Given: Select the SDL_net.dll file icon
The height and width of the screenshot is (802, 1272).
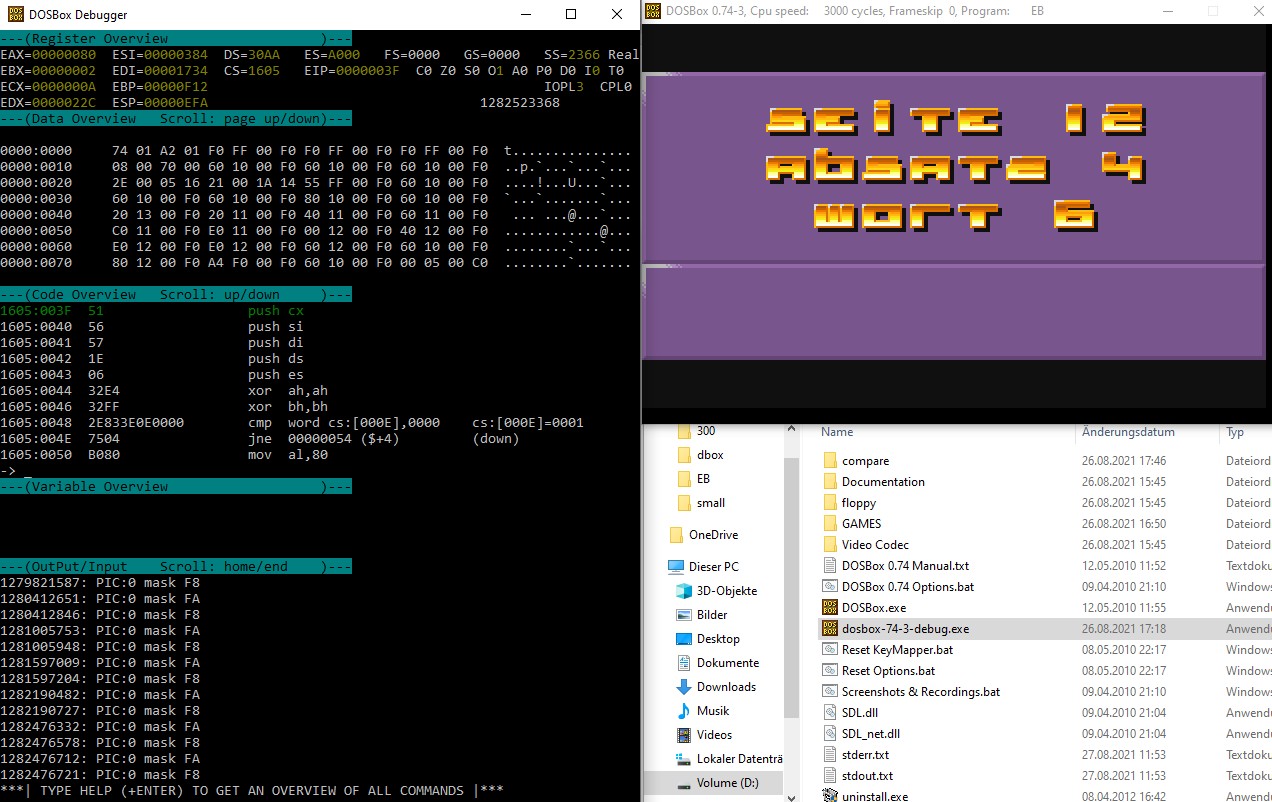Looking at the screenshot, I should [x=829, y=734].
